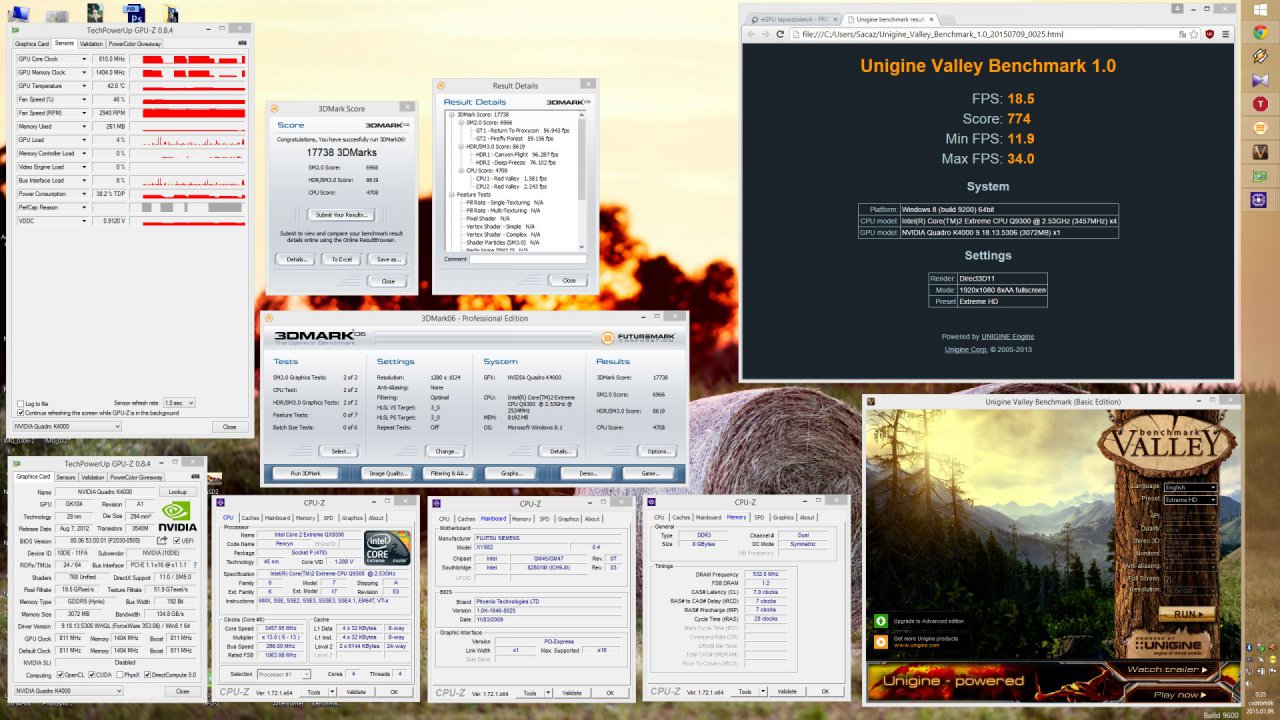Click Photoshop PSD file desktop icon

133,14
